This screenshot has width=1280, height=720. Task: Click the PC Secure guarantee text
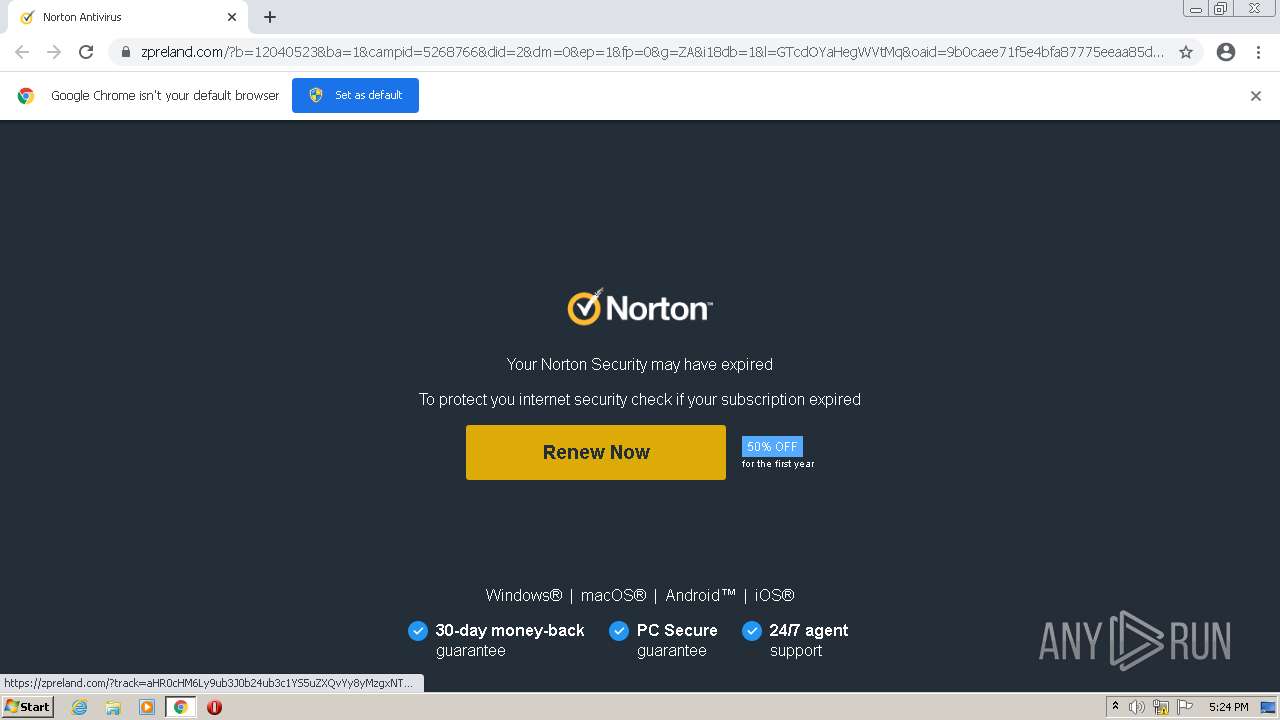click(677, 640)
